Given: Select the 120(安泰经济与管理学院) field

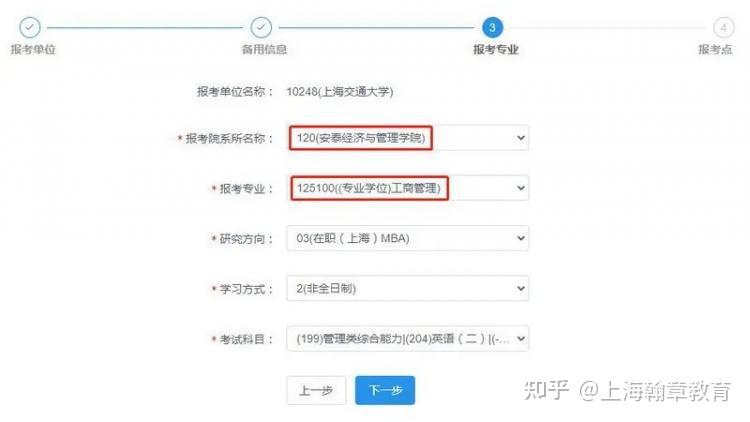Looking at the screenshot, I should point(408,138).
